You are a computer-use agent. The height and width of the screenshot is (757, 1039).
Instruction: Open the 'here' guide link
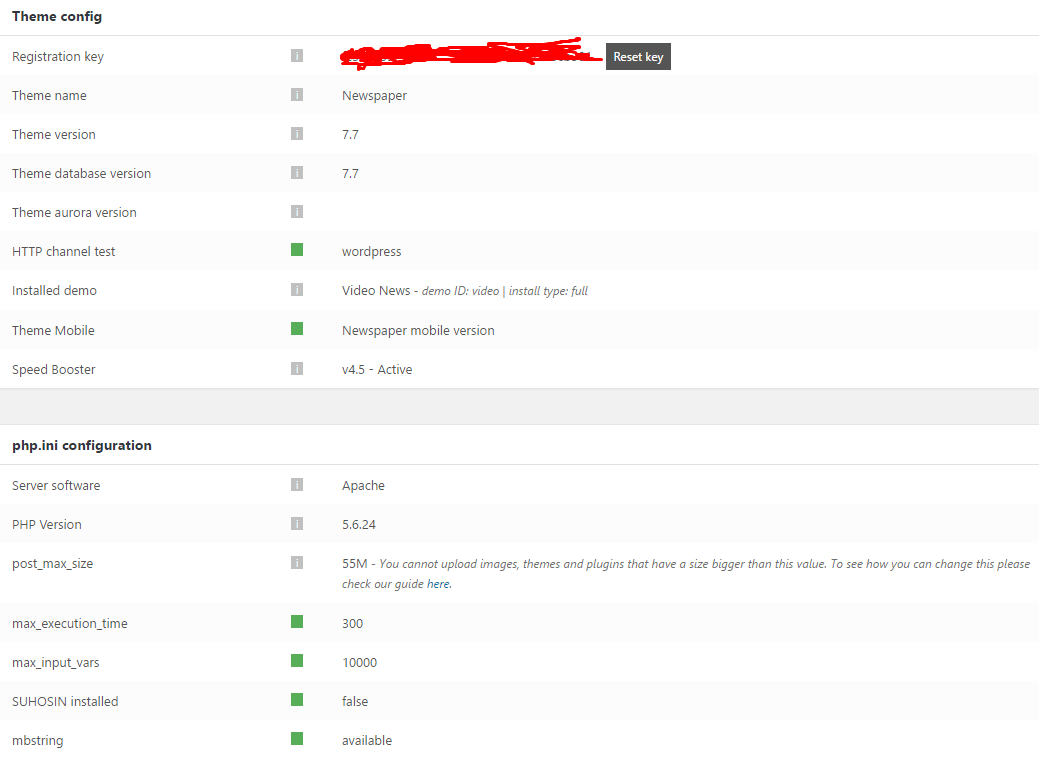tap(438, 584)
